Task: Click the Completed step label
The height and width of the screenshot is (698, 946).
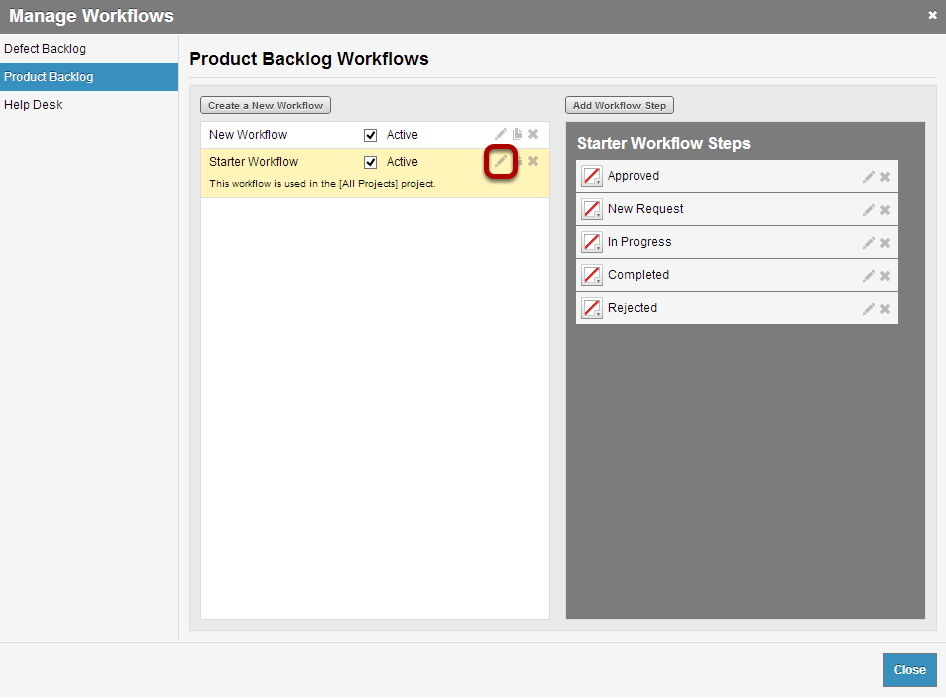Action: pyautogui.click(x=638, y=275)
